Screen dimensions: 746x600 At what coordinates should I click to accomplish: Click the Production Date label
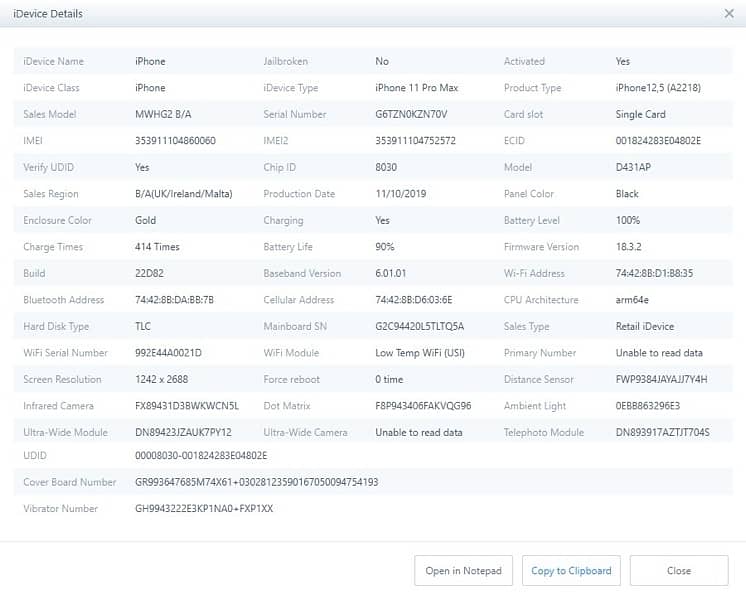[x=299, y=194]
